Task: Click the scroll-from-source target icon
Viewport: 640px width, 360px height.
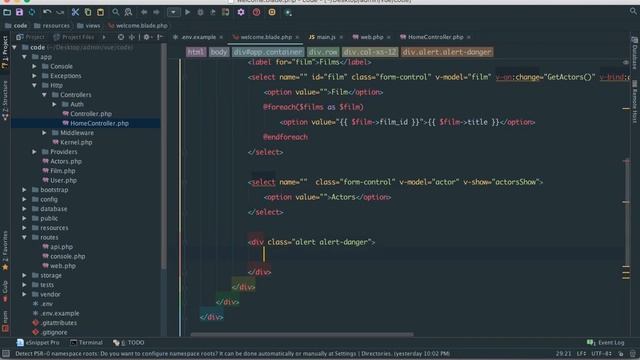Action: (x=121, y=37)
